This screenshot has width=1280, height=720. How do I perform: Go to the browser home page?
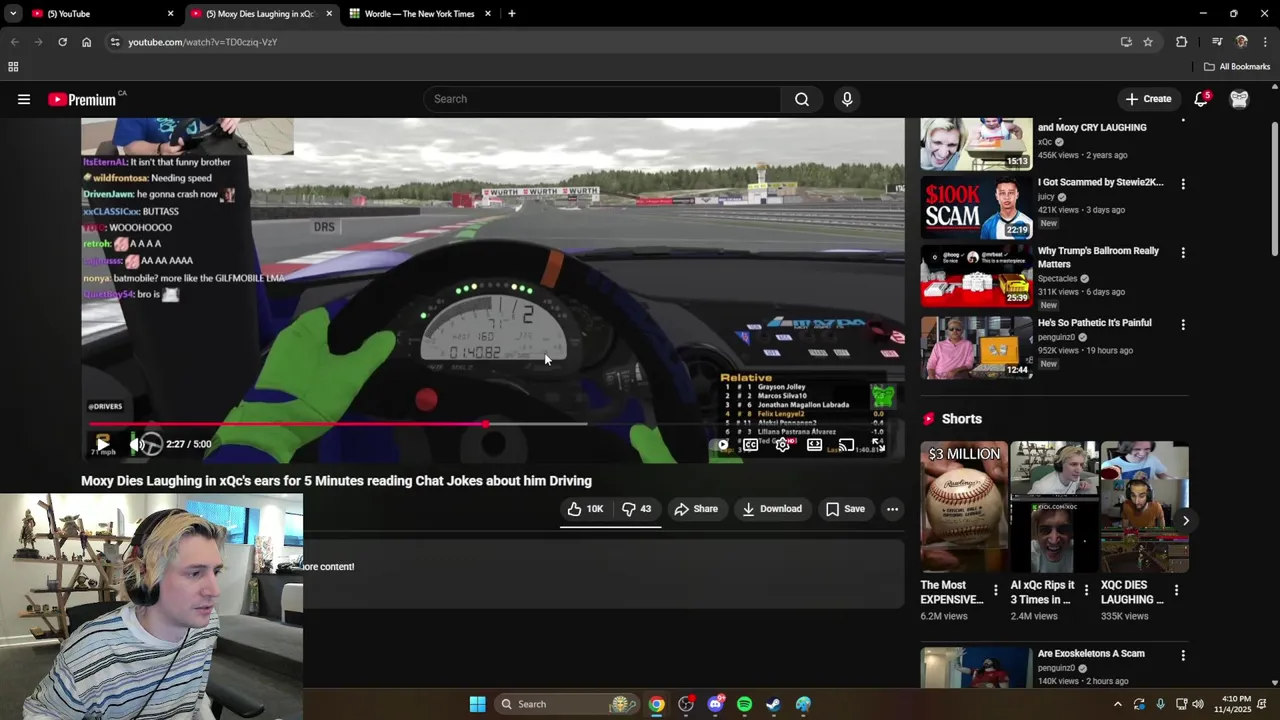pyautogui.click(x=87, y=42)
